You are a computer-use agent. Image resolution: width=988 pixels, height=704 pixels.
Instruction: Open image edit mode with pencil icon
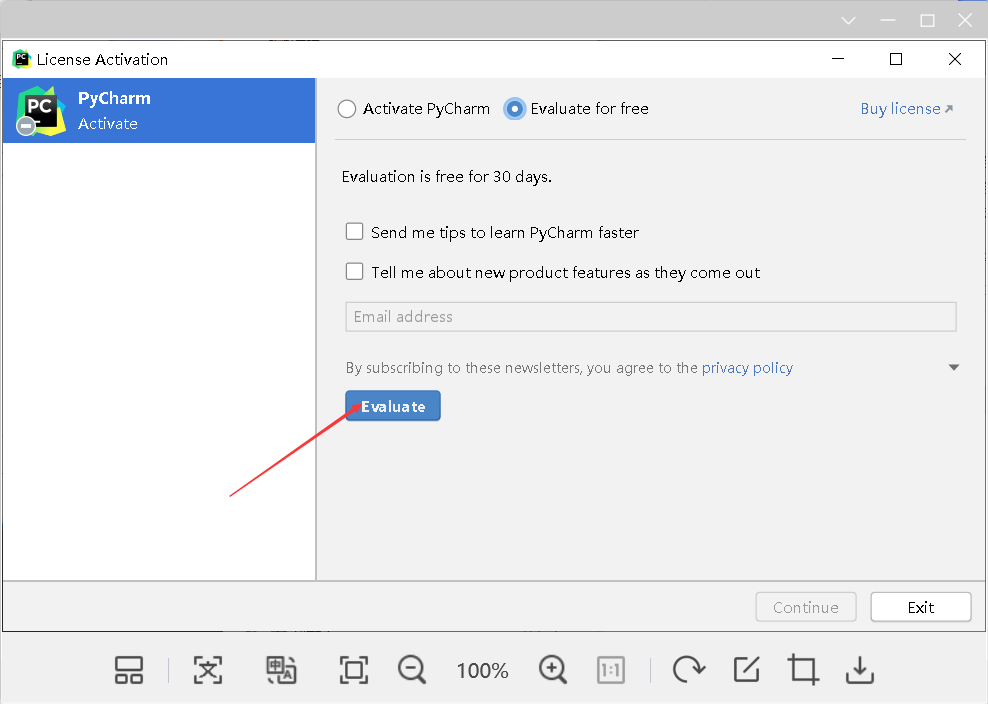747,670
